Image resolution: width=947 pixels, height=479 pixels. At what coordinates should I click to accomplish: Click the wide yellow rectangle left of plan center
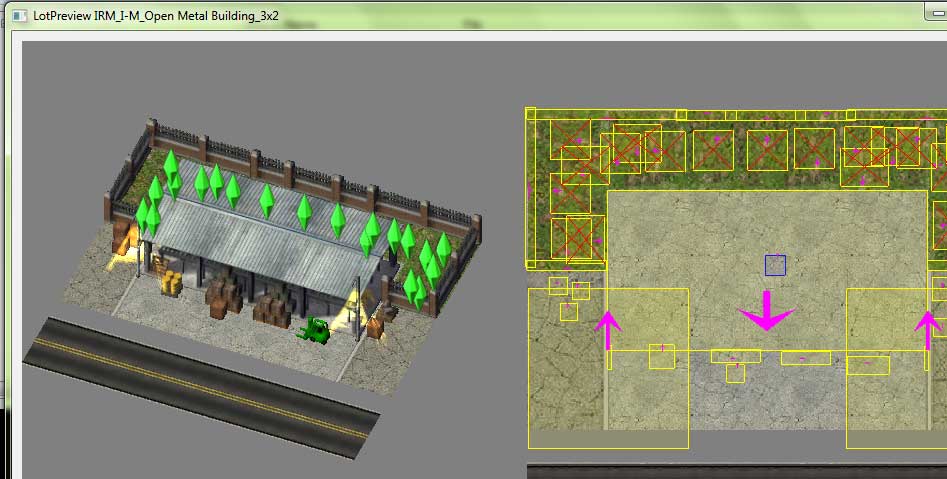[736, 356]
